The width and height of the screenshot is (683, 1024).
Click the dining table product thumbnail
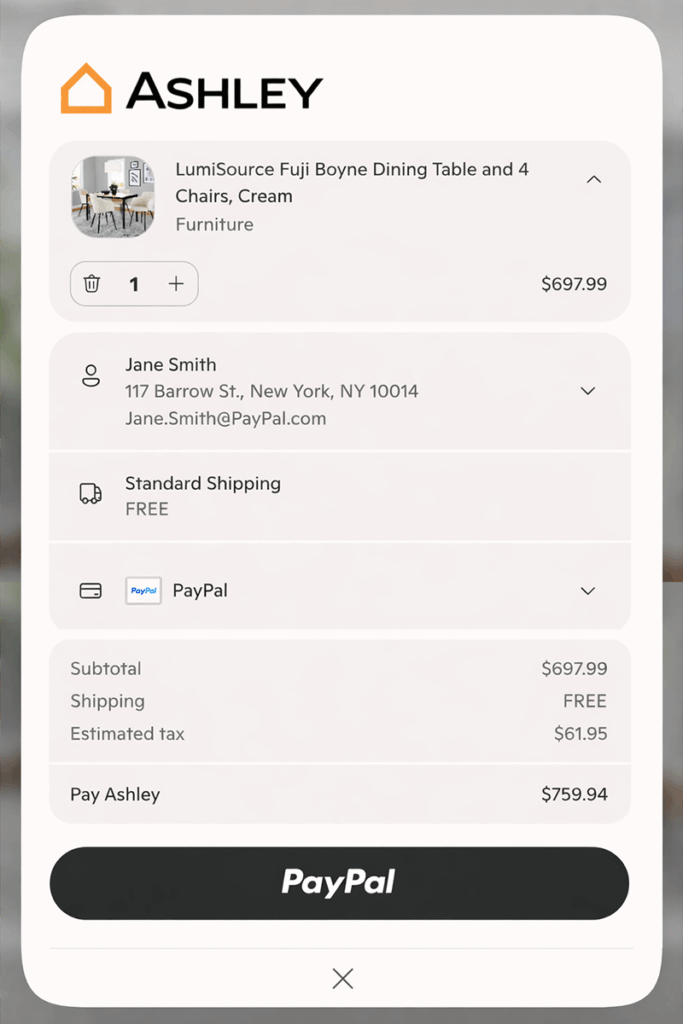[x=112, y=197]
